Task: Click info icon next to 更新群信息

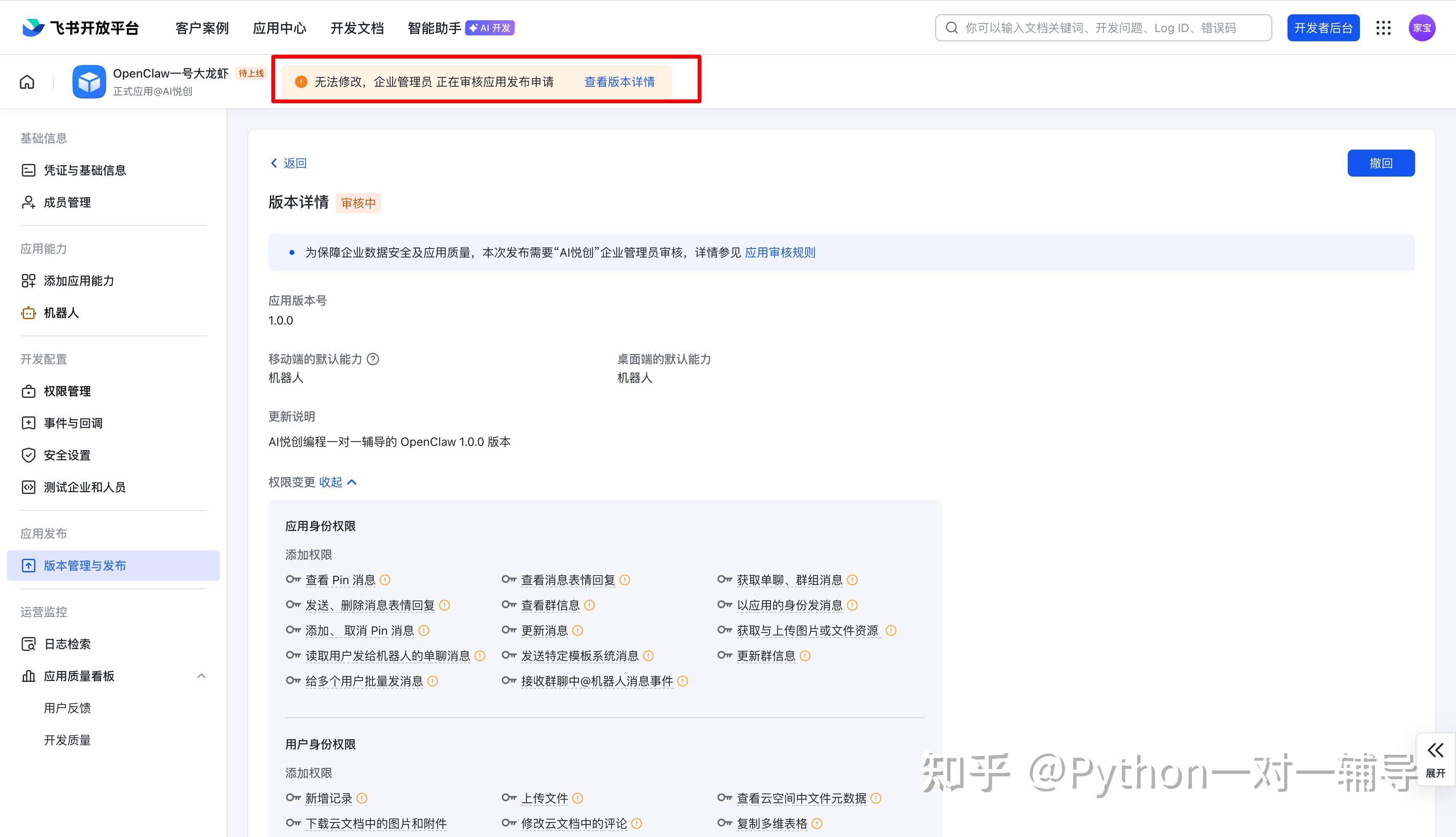Action: coord(805,656)
